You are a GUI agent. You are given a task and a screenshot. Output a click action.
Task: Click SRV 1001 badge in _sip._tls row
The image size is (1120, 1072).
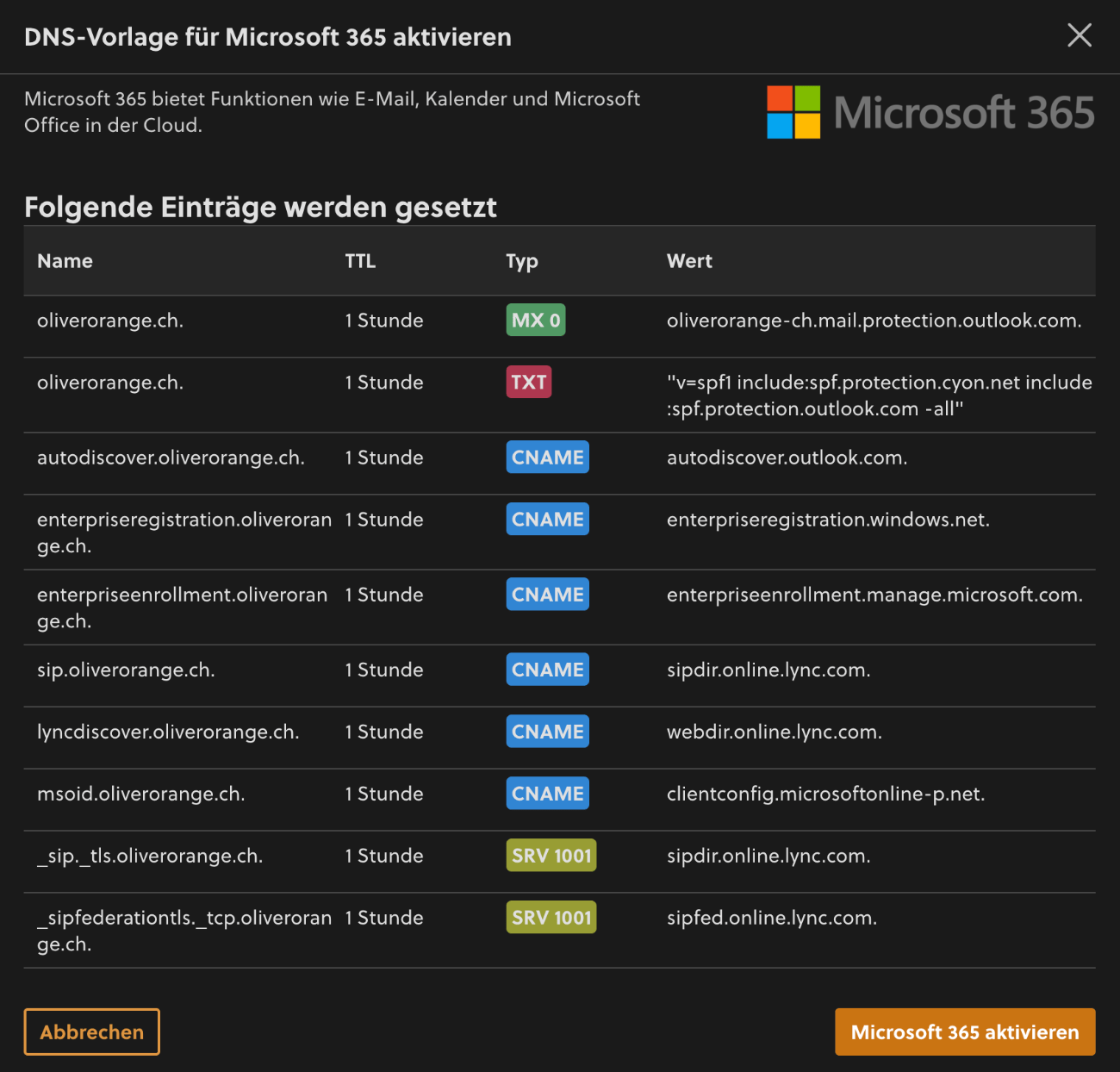pos(551,856)
